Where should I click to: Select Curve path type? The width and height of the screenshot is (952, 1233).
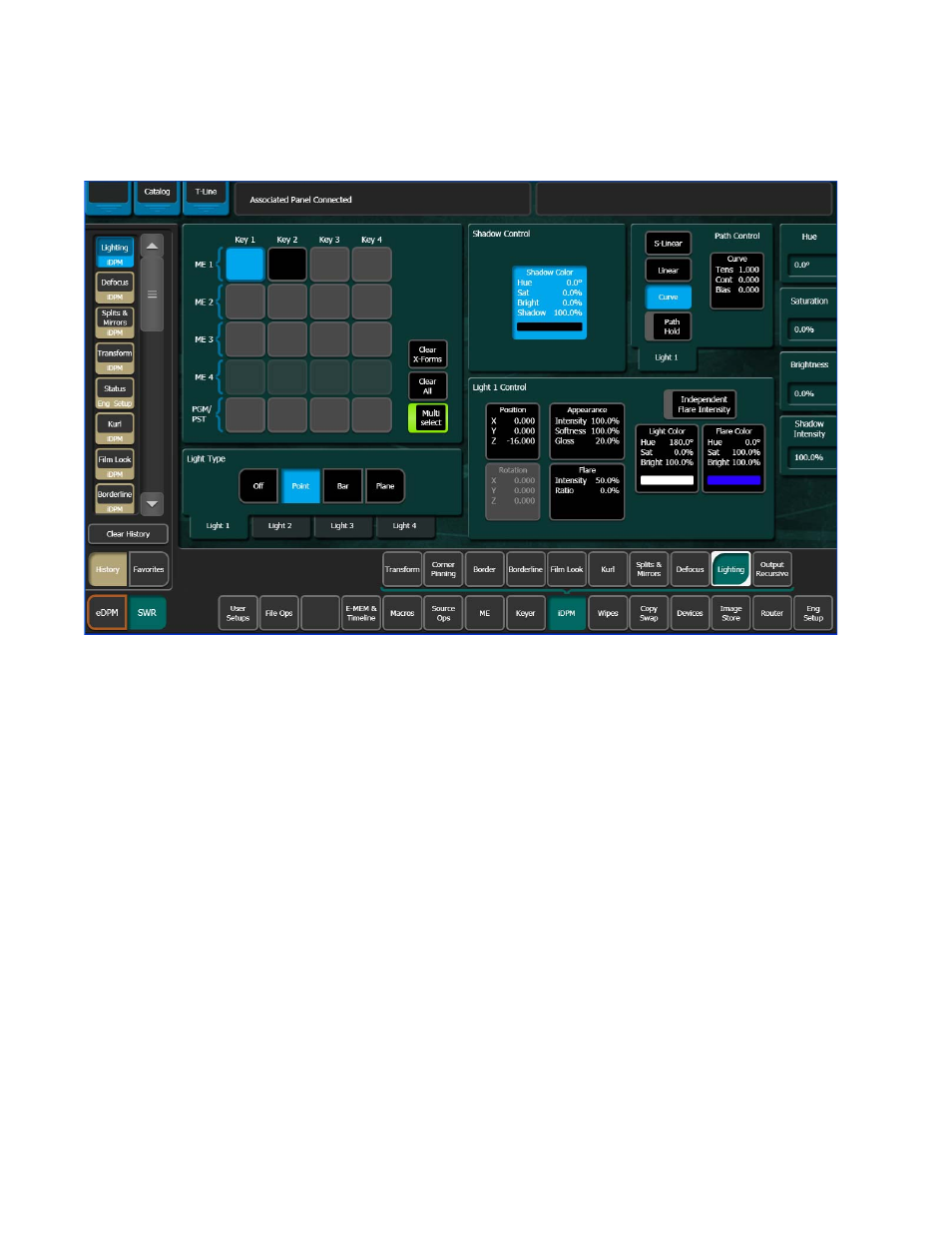(x=668, y=298)
